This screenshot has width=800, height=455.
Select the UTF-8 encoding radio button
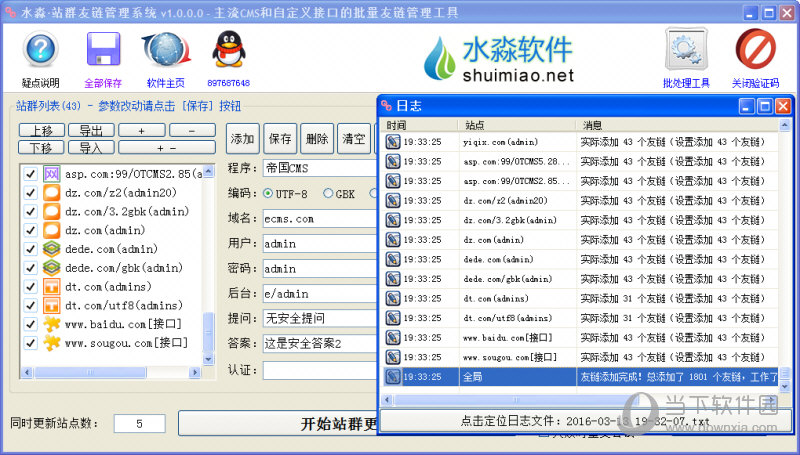[268, 193]
